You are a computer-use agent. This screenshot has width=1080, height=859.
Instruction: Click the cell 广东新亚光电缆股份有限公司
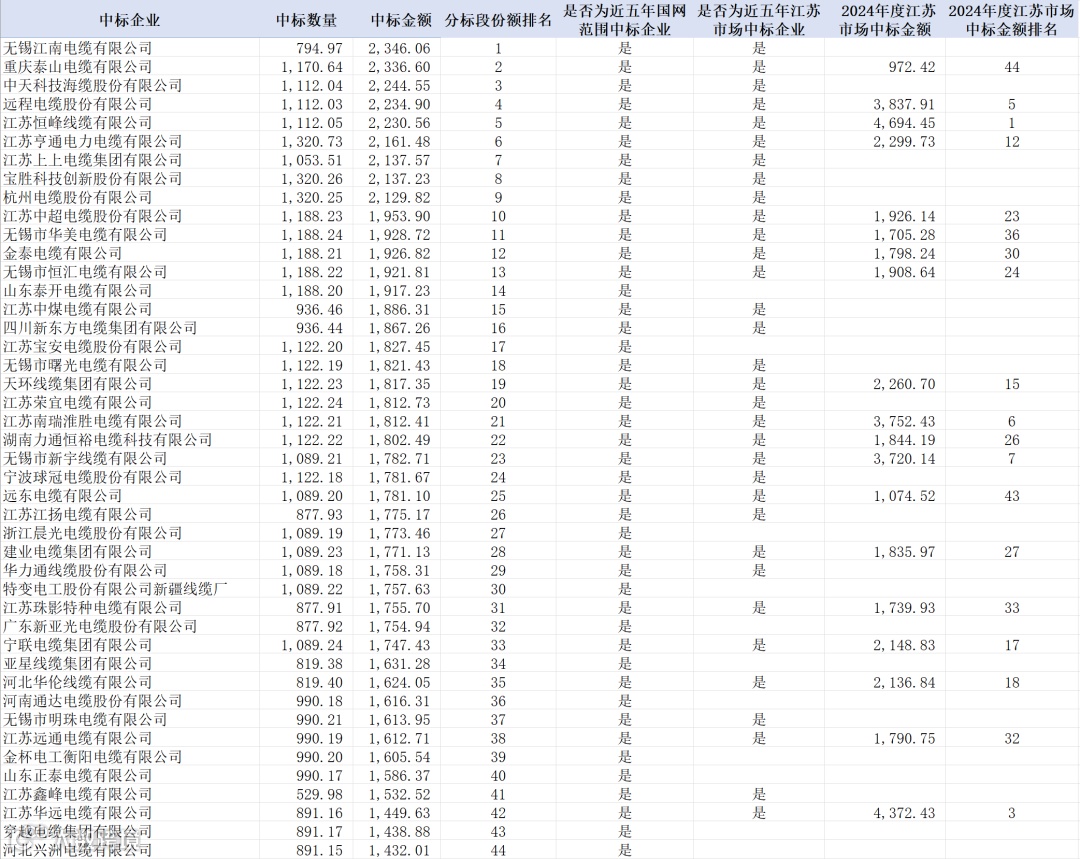101,626
